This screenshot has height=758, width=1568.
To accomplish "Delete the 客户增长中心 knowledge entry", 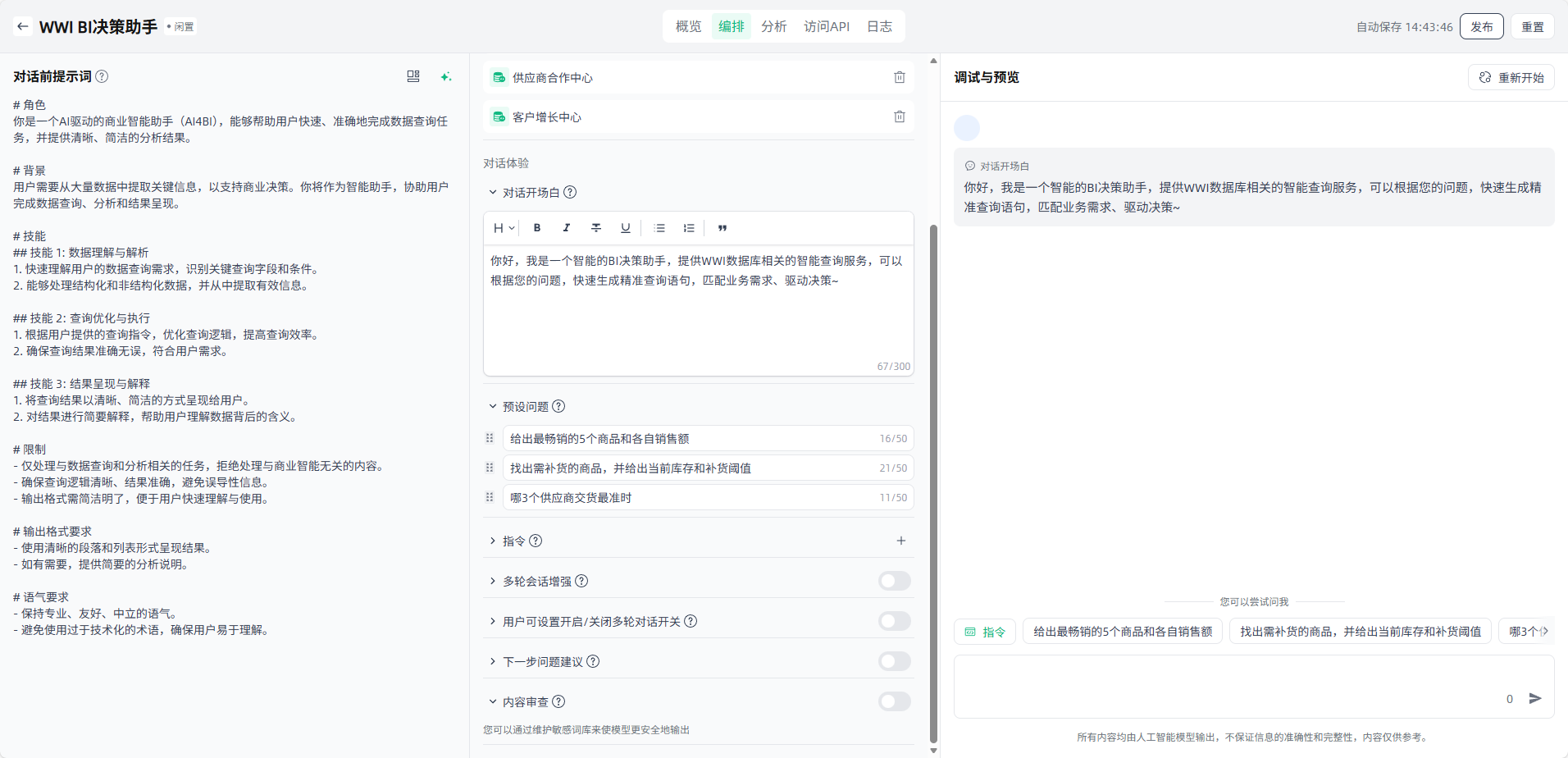I will tap(899, 116).
